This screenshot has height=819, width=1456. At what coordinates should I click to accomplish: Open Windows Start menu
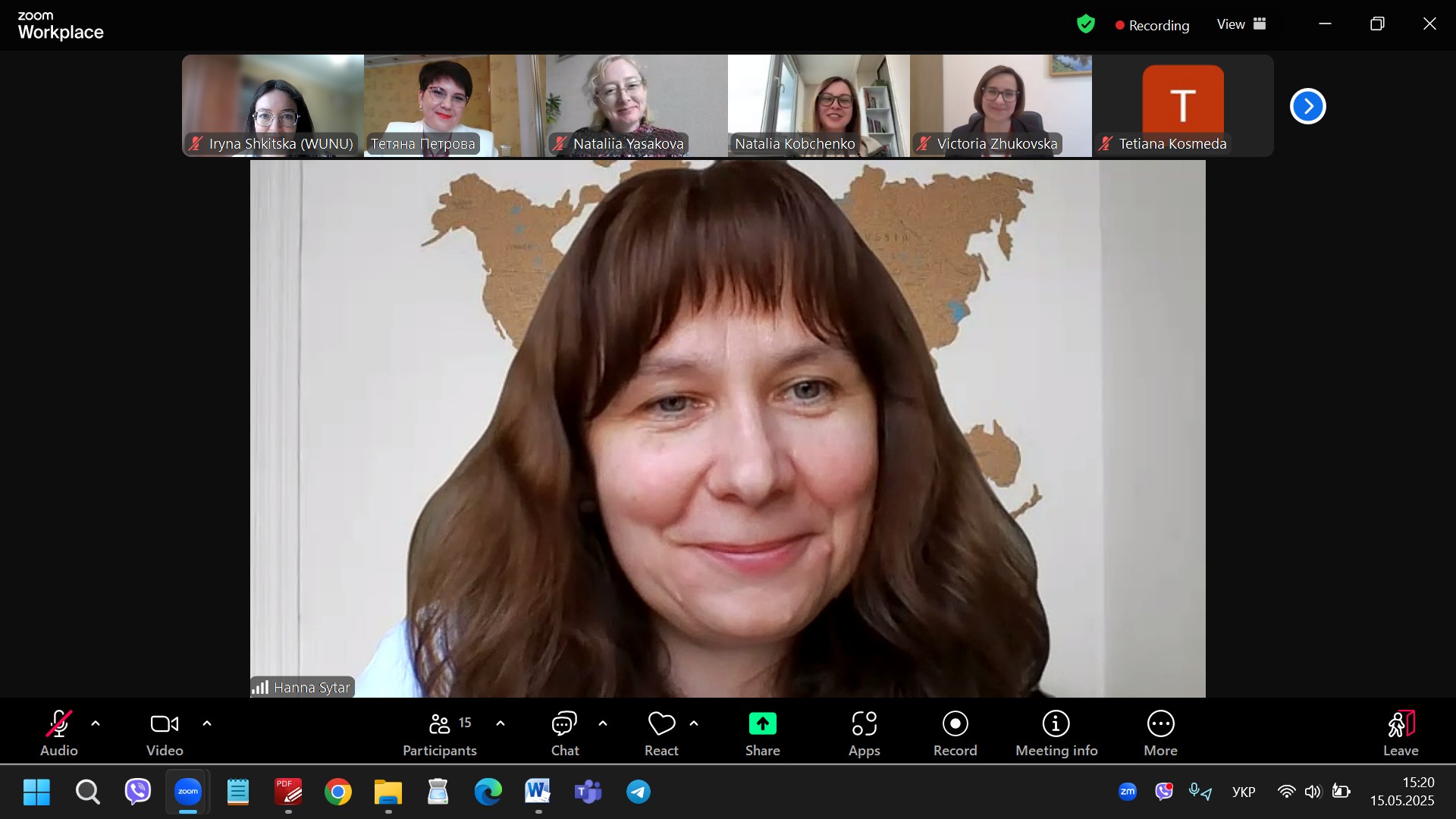point(36,792)
